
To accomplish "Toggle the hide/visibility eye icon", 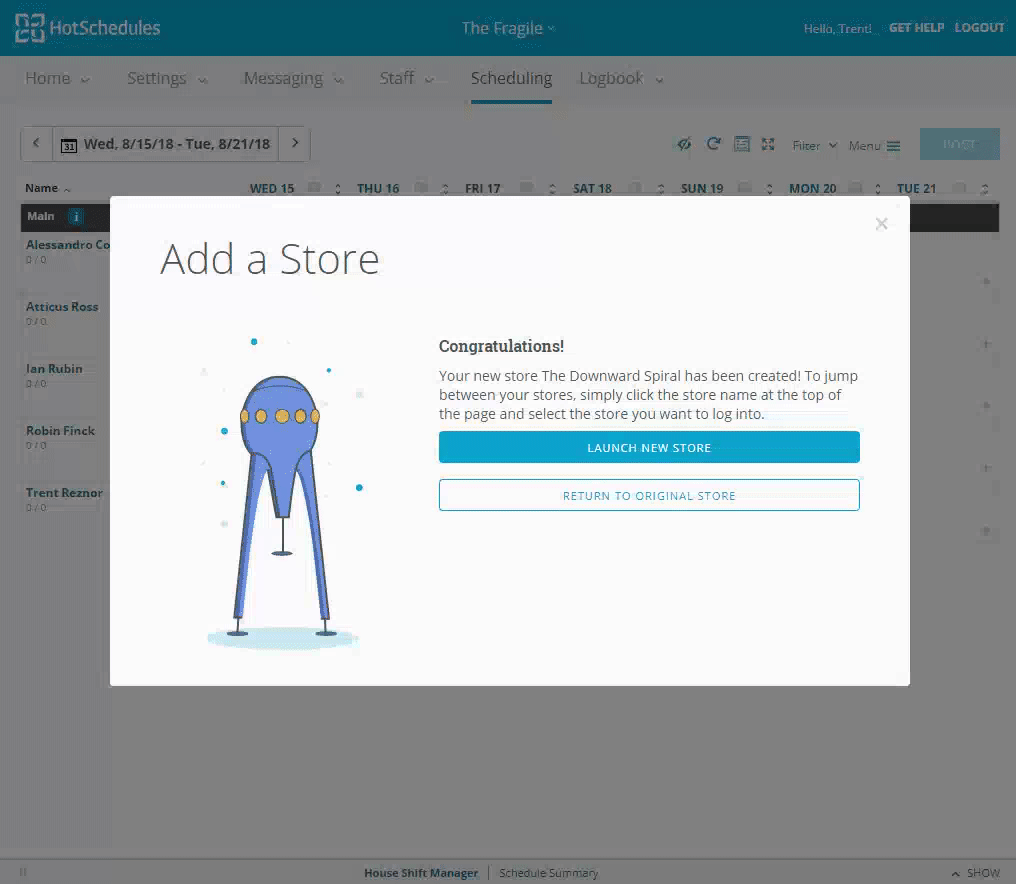I will [x=684, y=144].
